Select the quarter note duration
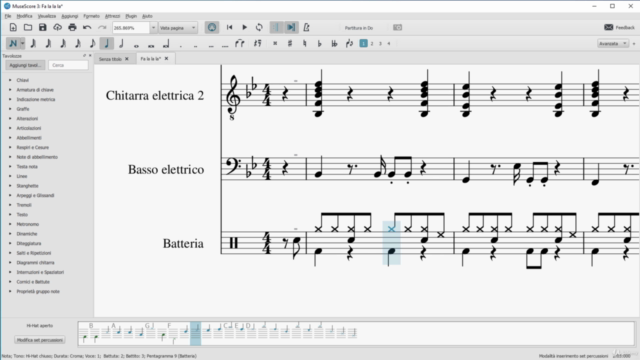The height and width of the screenshot is (360, 640). [x=107, y=43]
